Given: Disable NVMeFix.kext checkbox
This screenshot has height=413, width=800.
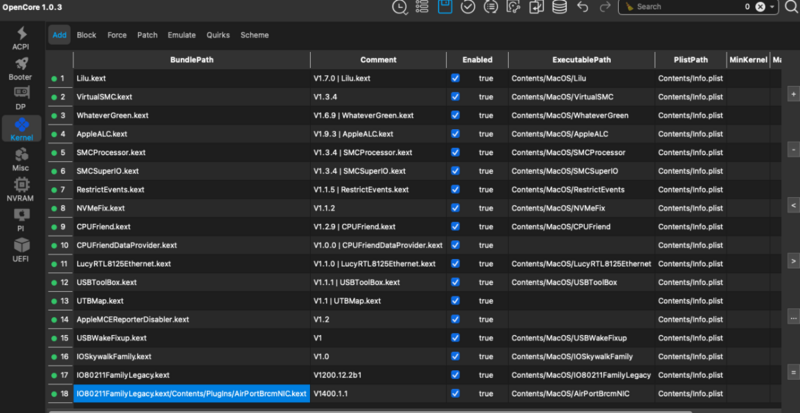Looking at the screenshot, I should pos(455,208).
